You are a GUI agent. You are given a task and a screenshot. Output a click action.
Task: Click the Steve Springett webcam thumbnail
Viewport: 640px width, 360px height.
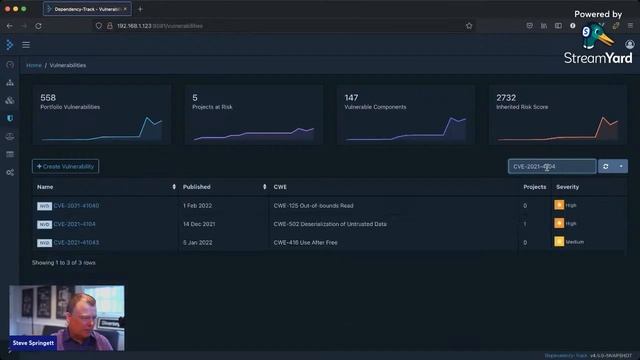pos(67,318)
